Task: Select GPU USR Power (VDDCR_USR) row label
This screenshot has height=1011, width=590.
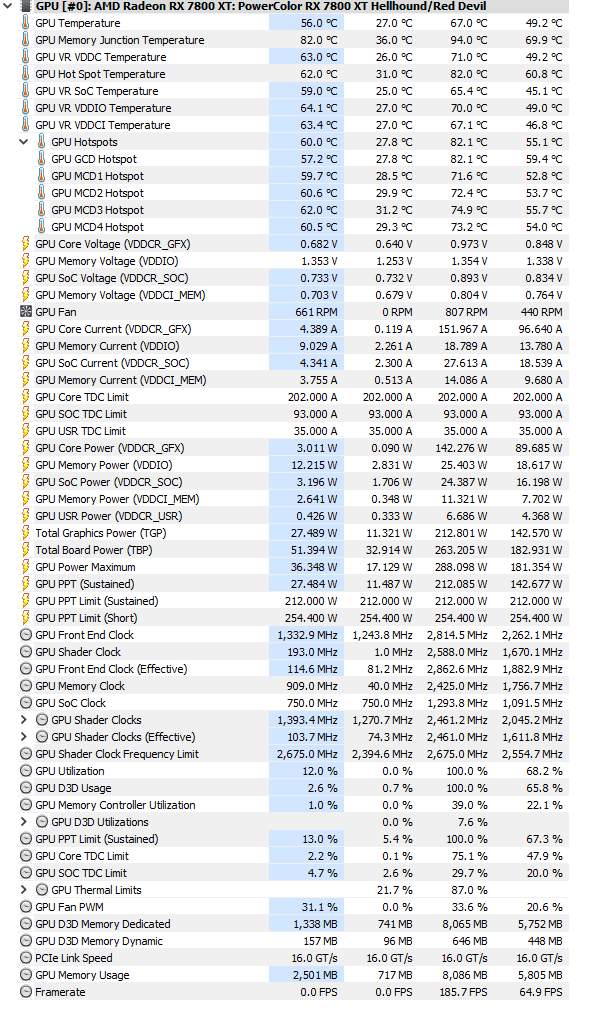Action: (x=109, y=516)
